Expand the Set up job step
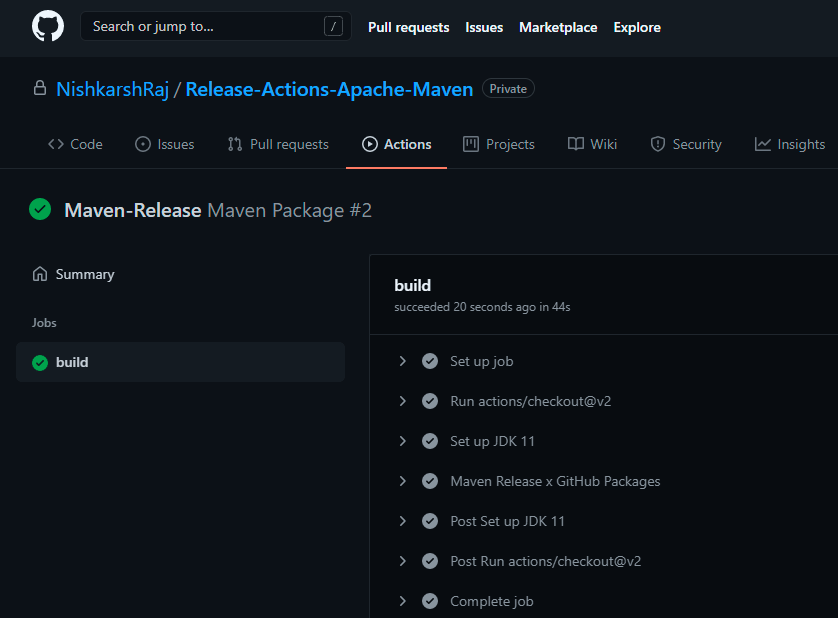This screenshot has height=618, width=838. pyautogui.click(x=402, y=361)
